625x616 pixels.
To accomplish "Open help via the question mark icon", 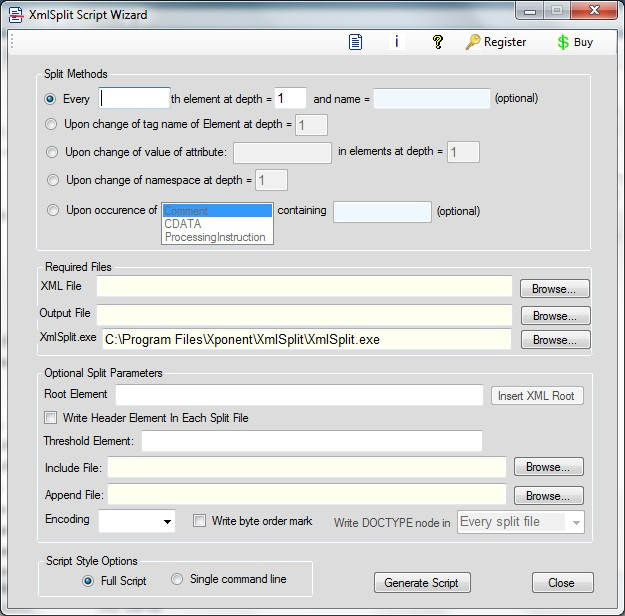I will (438, 41).
